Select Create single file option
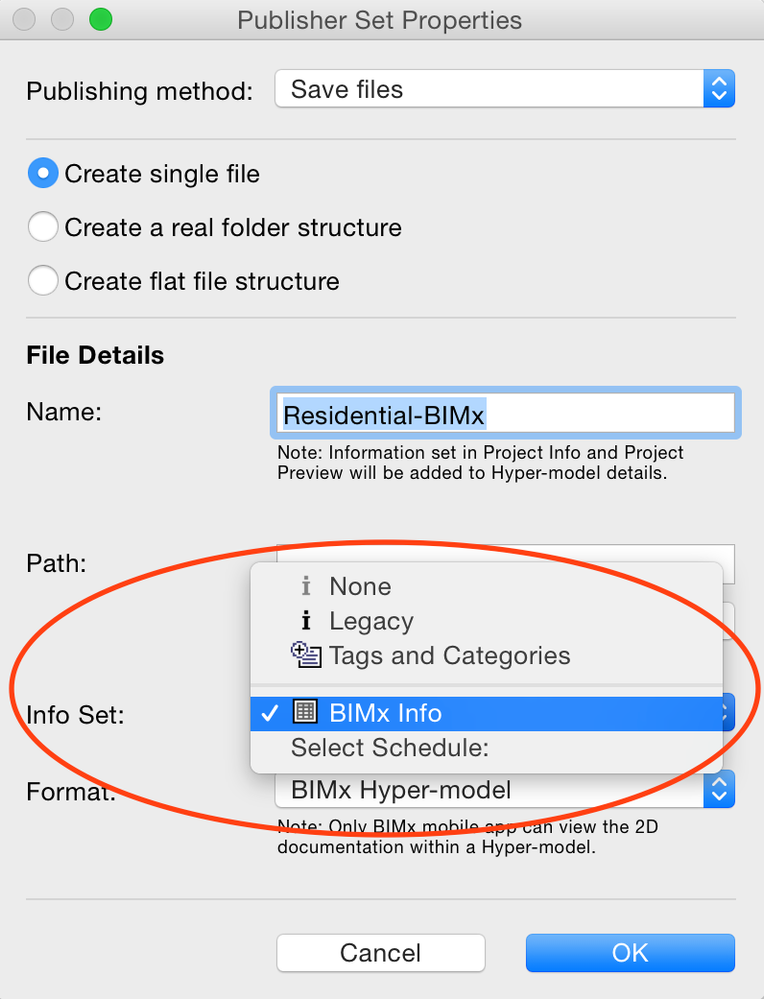 coord(43,174)
